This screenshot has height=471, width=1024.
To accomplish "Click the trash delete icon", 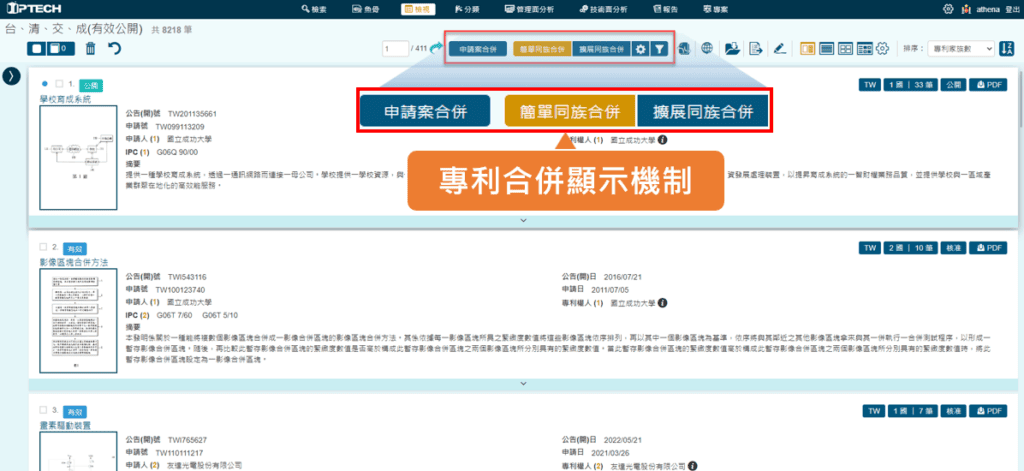I will pyautogui.click(x=91, y=48).
